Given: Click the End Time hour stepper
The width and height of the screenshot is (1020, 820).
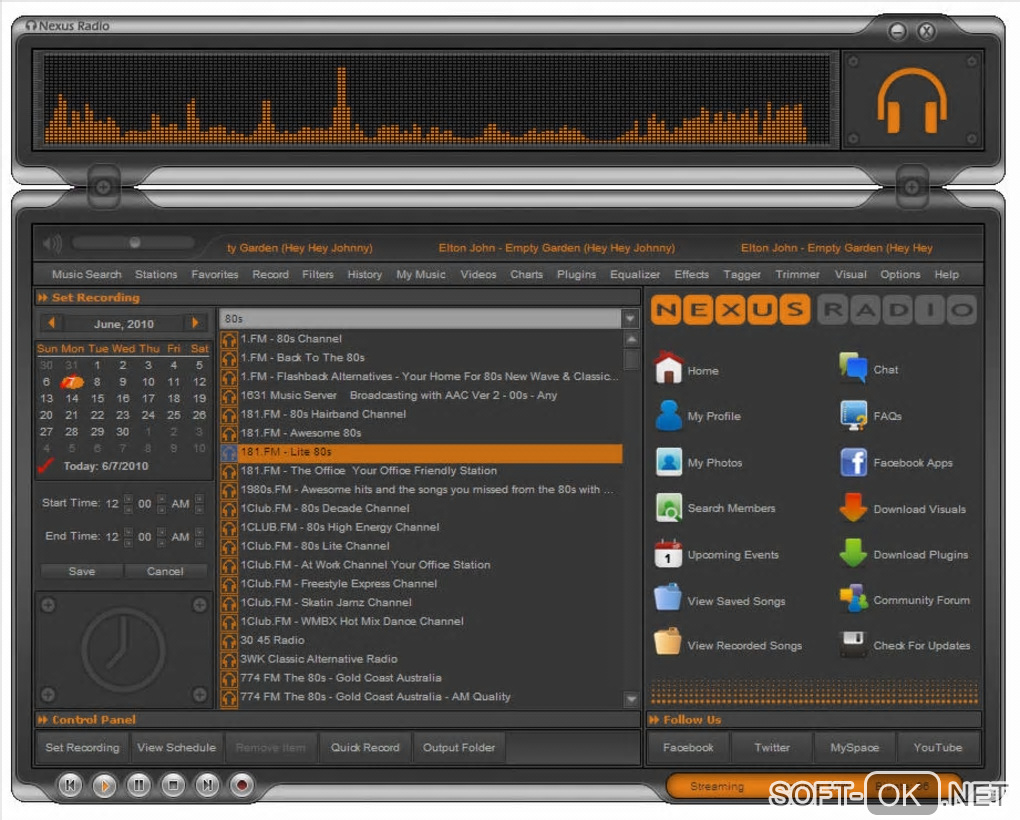Looking at the screenshot, I should tap(128, 536).
